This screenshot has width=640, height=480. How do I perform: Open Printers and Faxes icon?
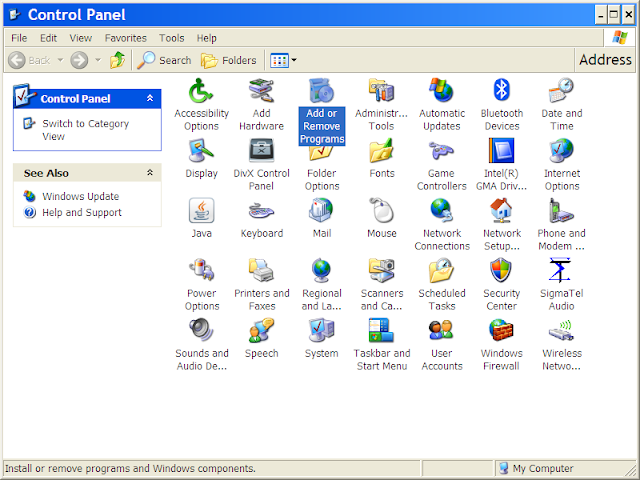(261, 270)
